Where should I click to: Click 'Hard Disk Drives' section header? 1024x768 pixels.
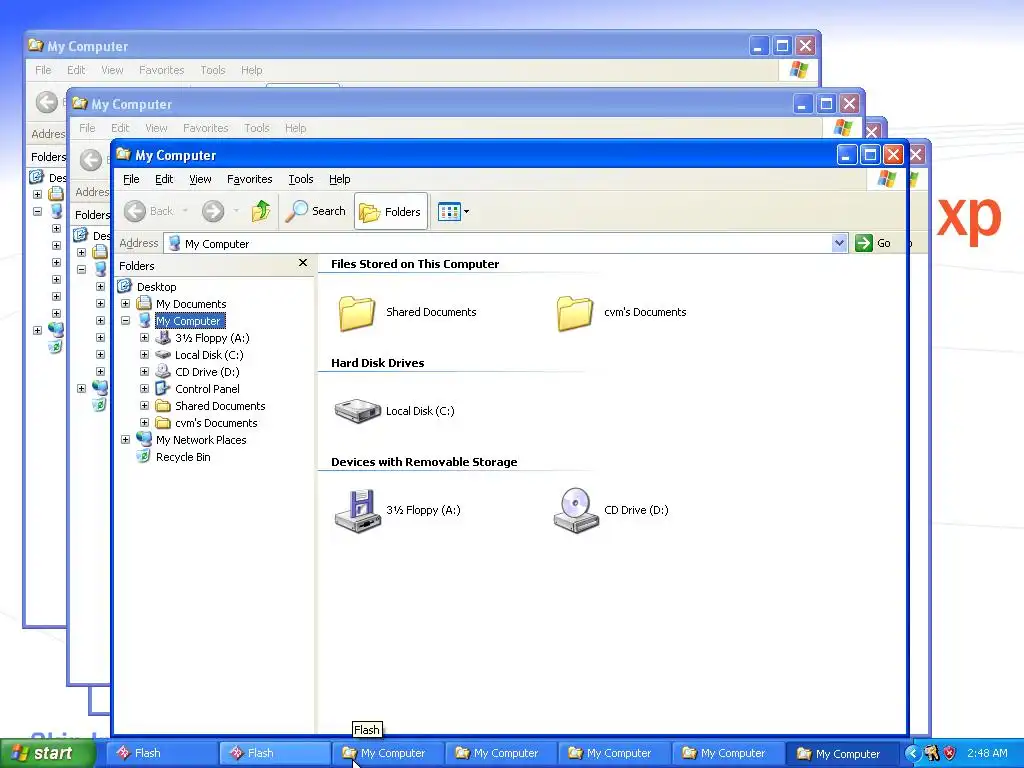pos(377,363)
